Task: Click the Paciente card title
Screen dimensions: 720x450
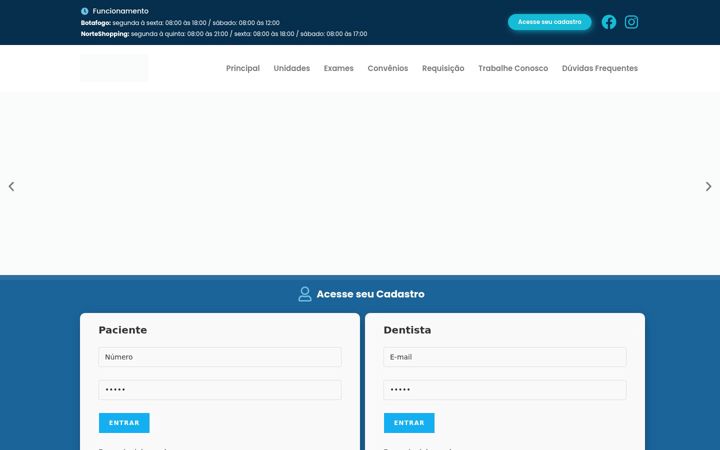Action: coord(123,330)
